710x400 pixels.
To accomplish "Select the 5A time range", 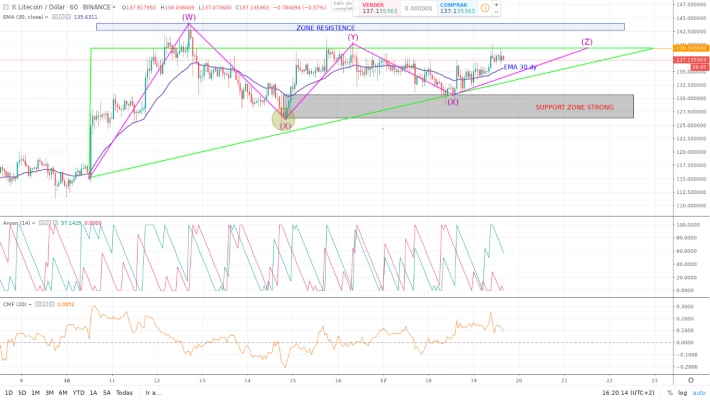I will [x=106, y=393].
